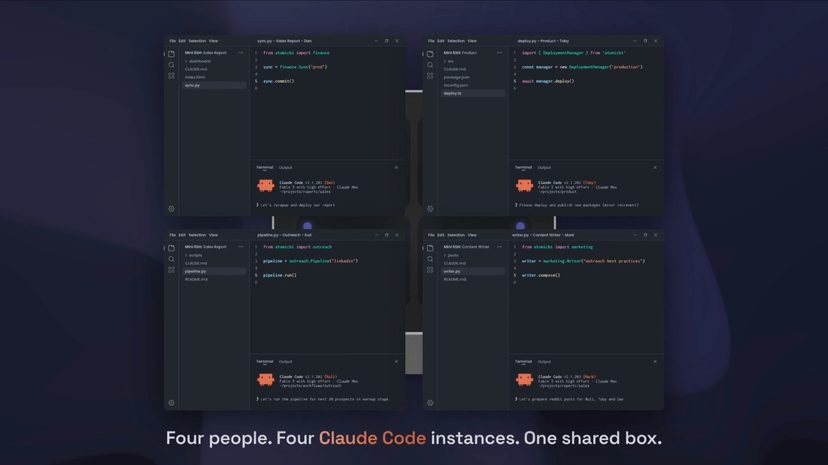Expand the posts folder
Image resolution: width=828 pixels, height=465 pixels.
(451, 255)
